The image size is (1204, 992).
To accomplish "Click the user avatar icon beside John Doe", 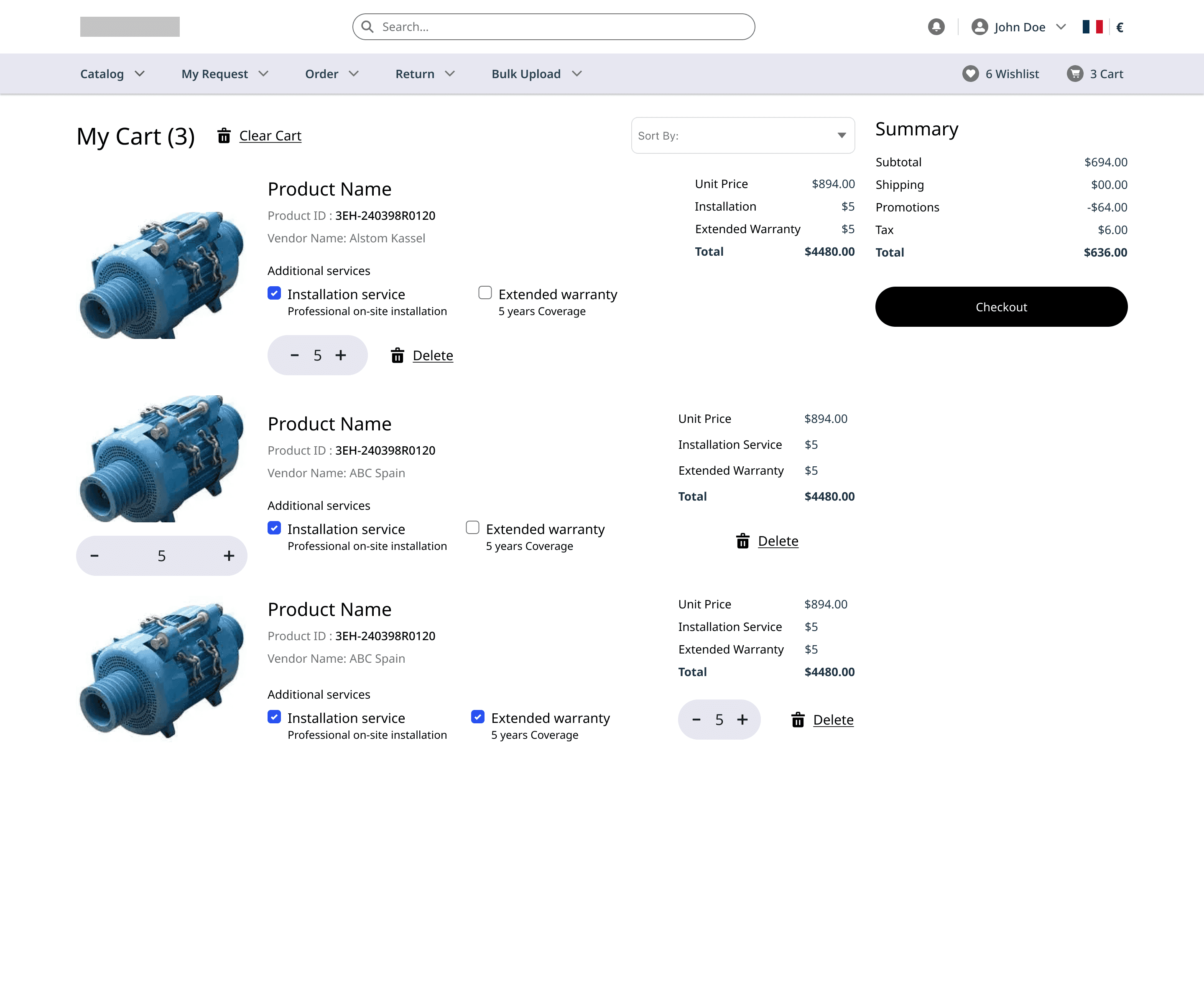I will pyautogui.click(x=980, y=27).
